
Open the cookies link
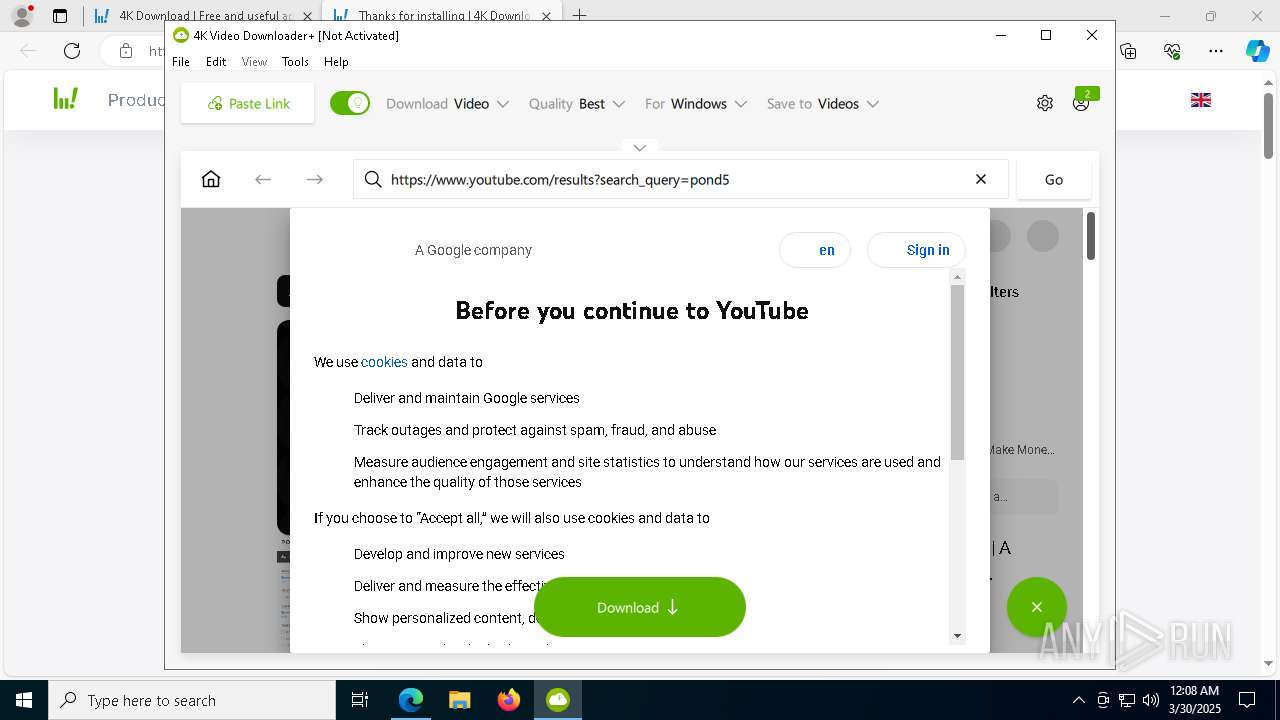pos(384,362)
